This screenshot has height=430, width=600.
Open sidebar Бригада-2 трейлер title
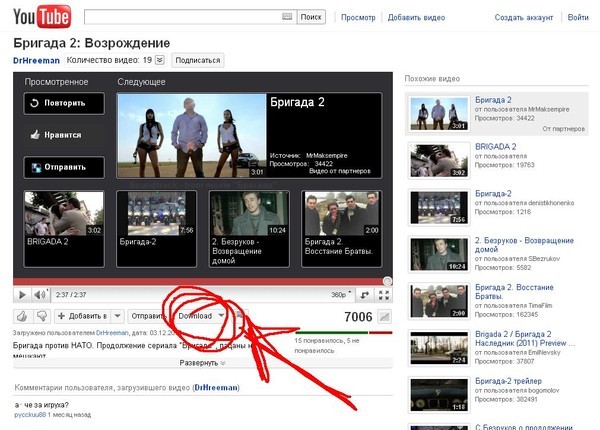click(508, 381)
